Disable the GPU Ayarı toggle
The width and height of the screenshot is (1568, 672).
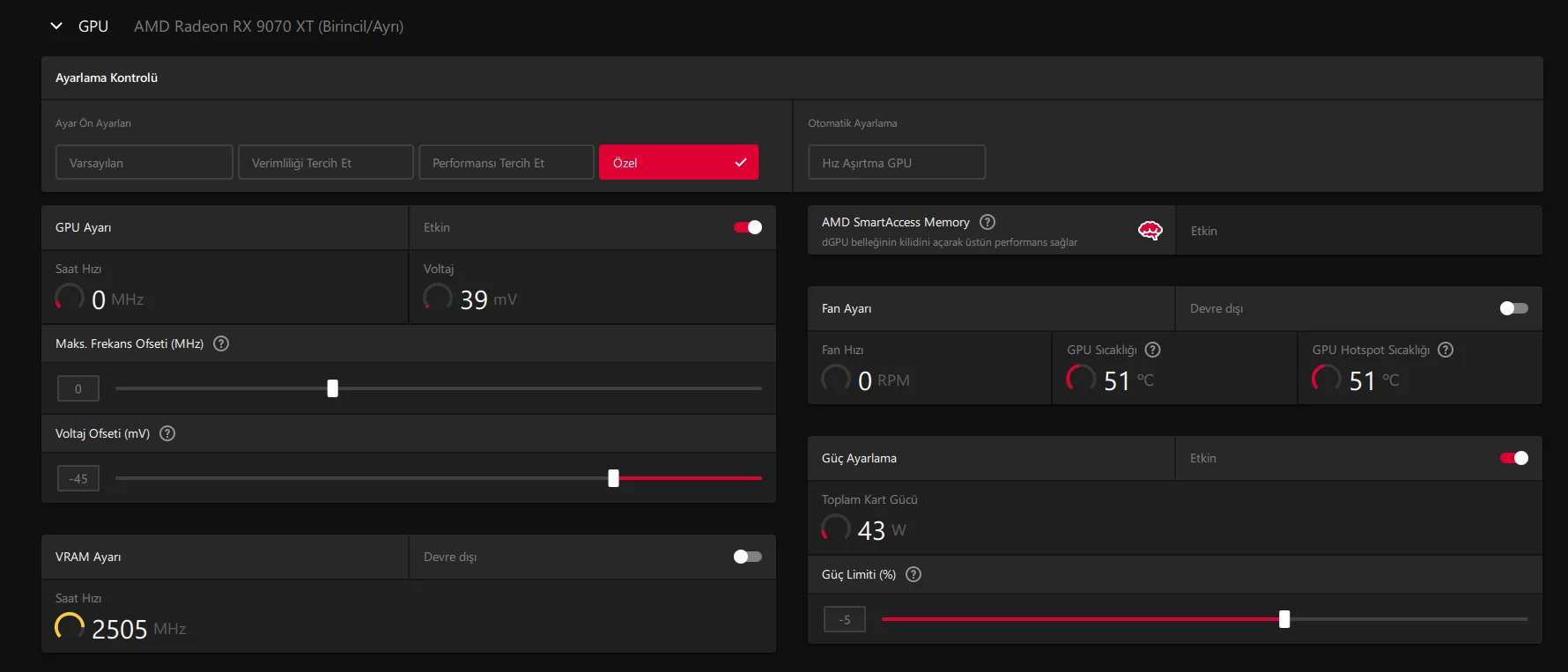(x=748, y=227)
